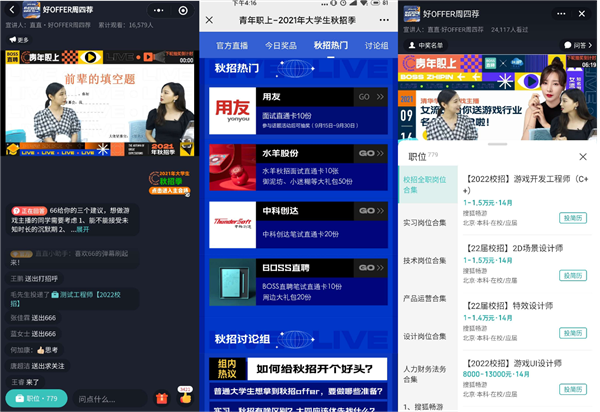Tap the job sheet handle bar
600x412 pixels.
click(497, 145)
